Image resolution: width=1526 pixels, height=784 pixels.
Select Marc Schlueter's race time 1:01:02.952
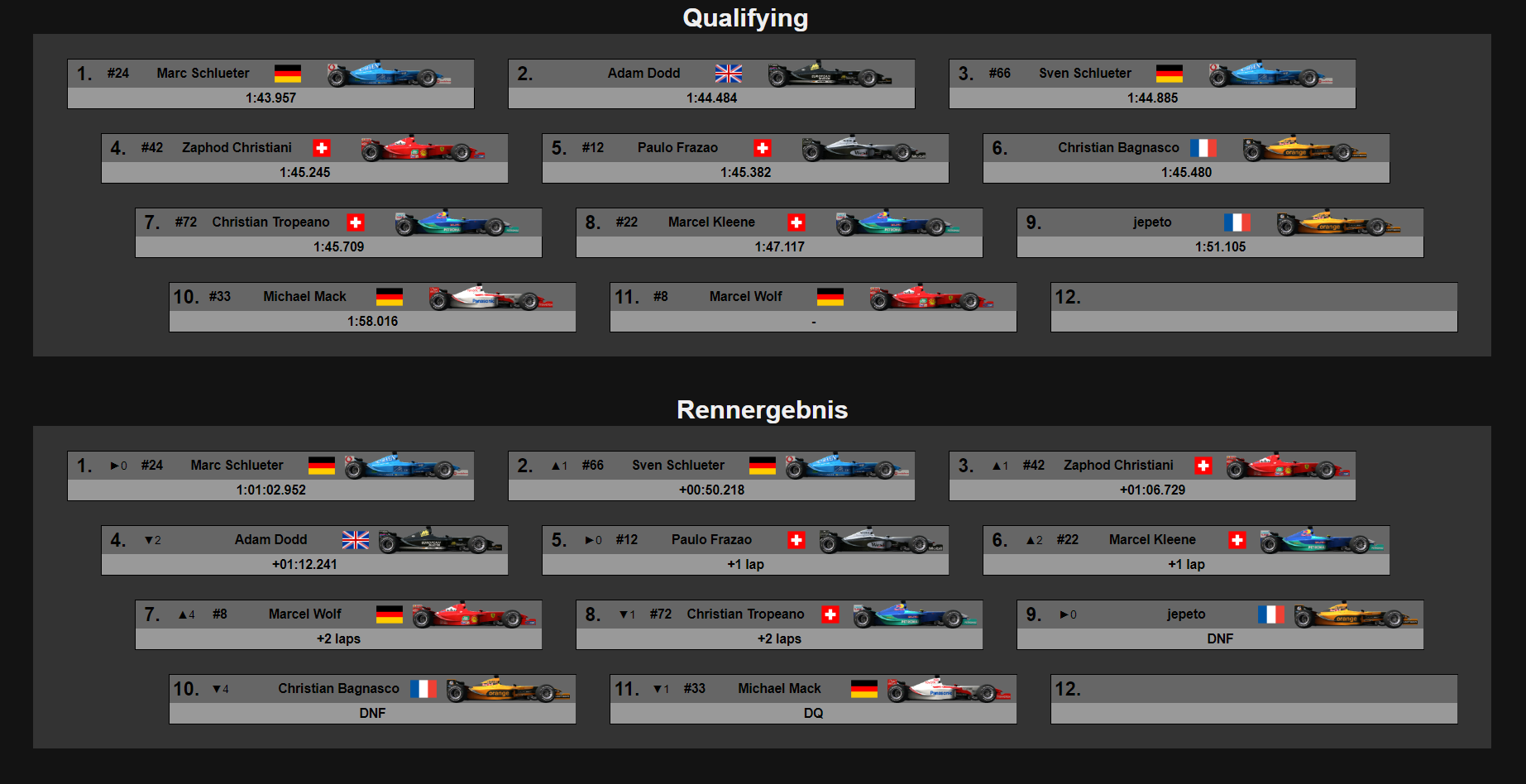click(271, 490)
